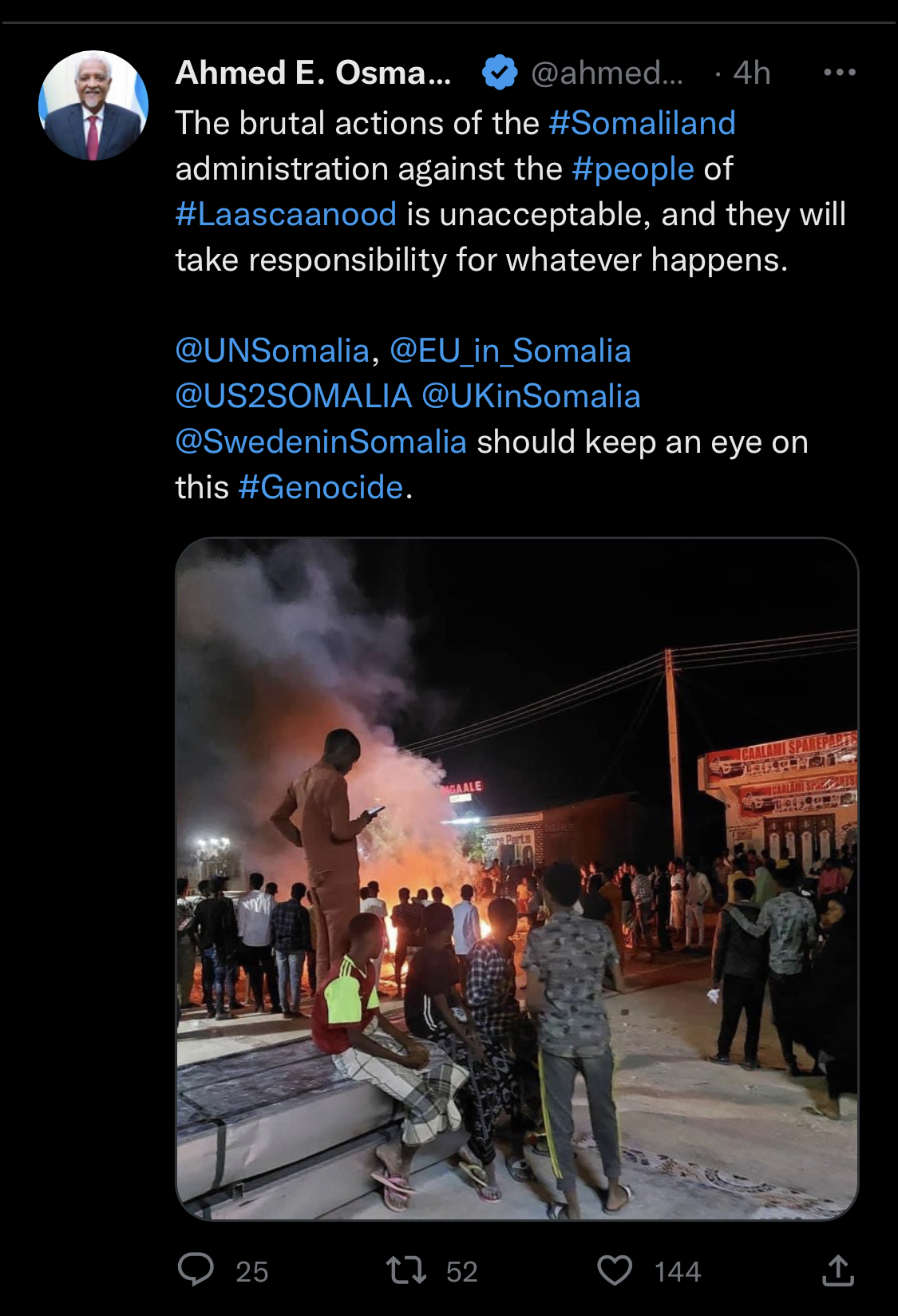Screen dimensions: 898x1316
Task: Expand the attached night protest photo
Action: (x=516, y=878)
